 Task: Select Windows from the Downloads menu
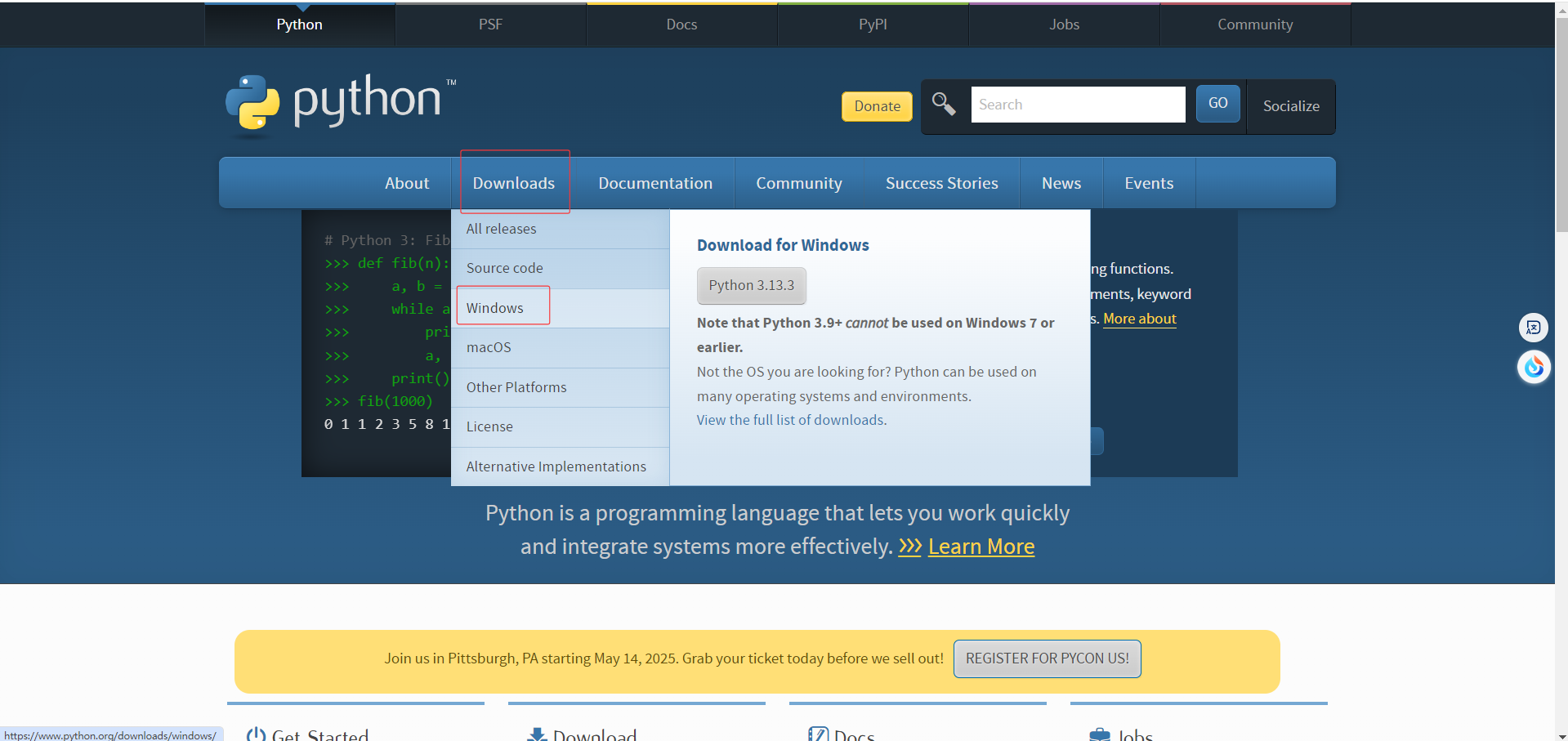point(494,307)
